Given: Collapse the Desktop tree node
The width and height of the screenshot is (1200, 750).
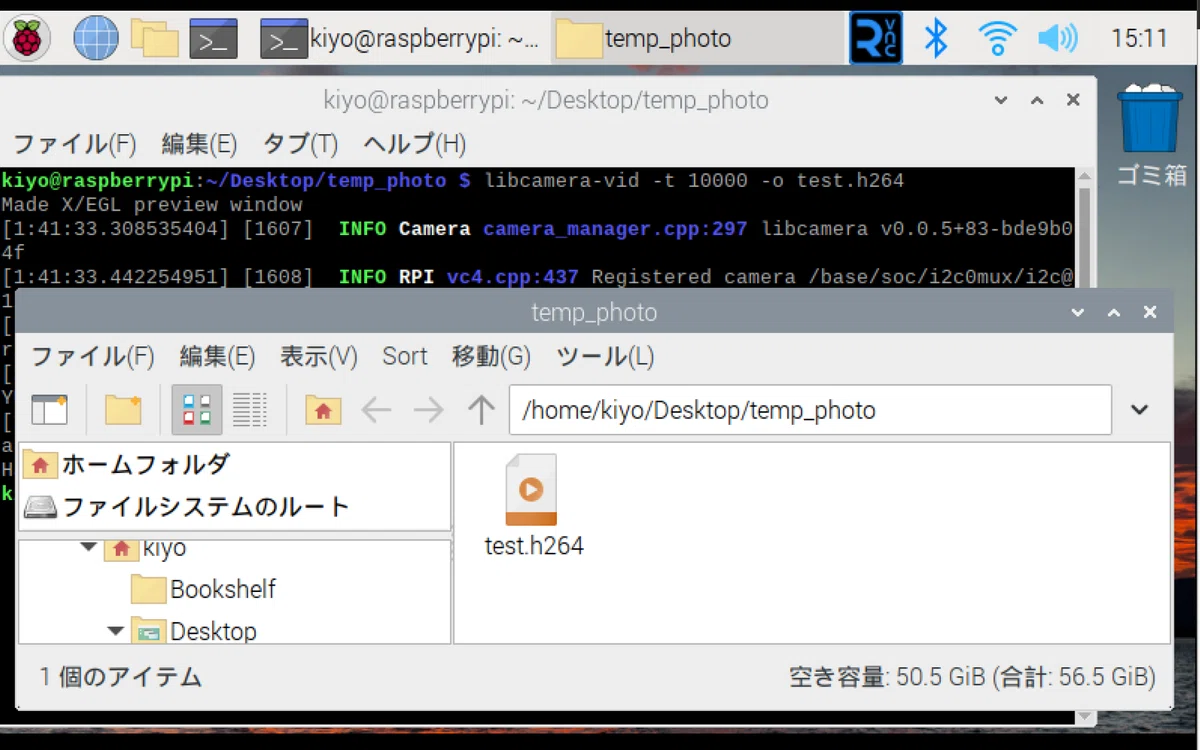Looking at the screenshot, I should pos(116,631).
